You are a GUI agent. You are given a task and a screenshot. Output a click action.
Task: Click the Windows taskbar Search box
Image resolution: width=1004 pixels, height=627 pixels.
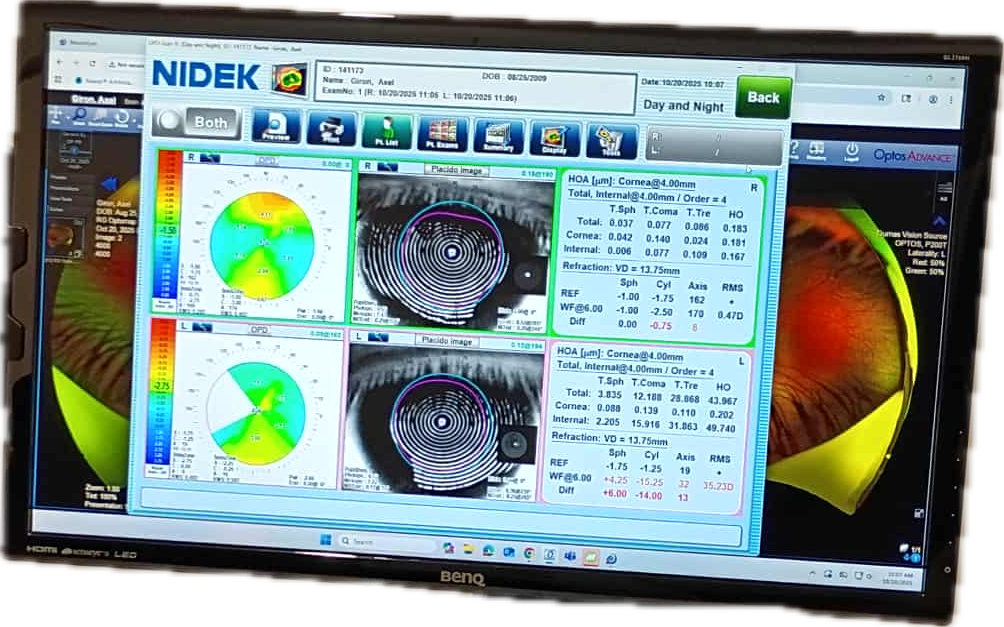coord(387,543)
